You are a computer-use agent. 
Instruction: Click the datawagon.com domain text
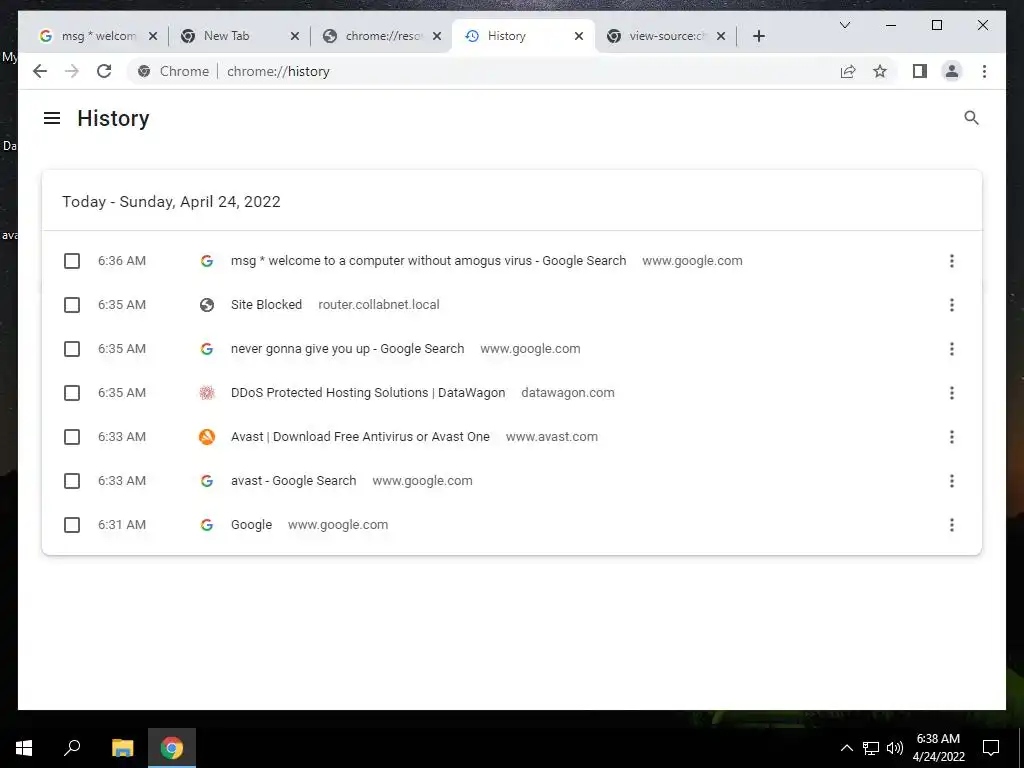coord(568,392)
